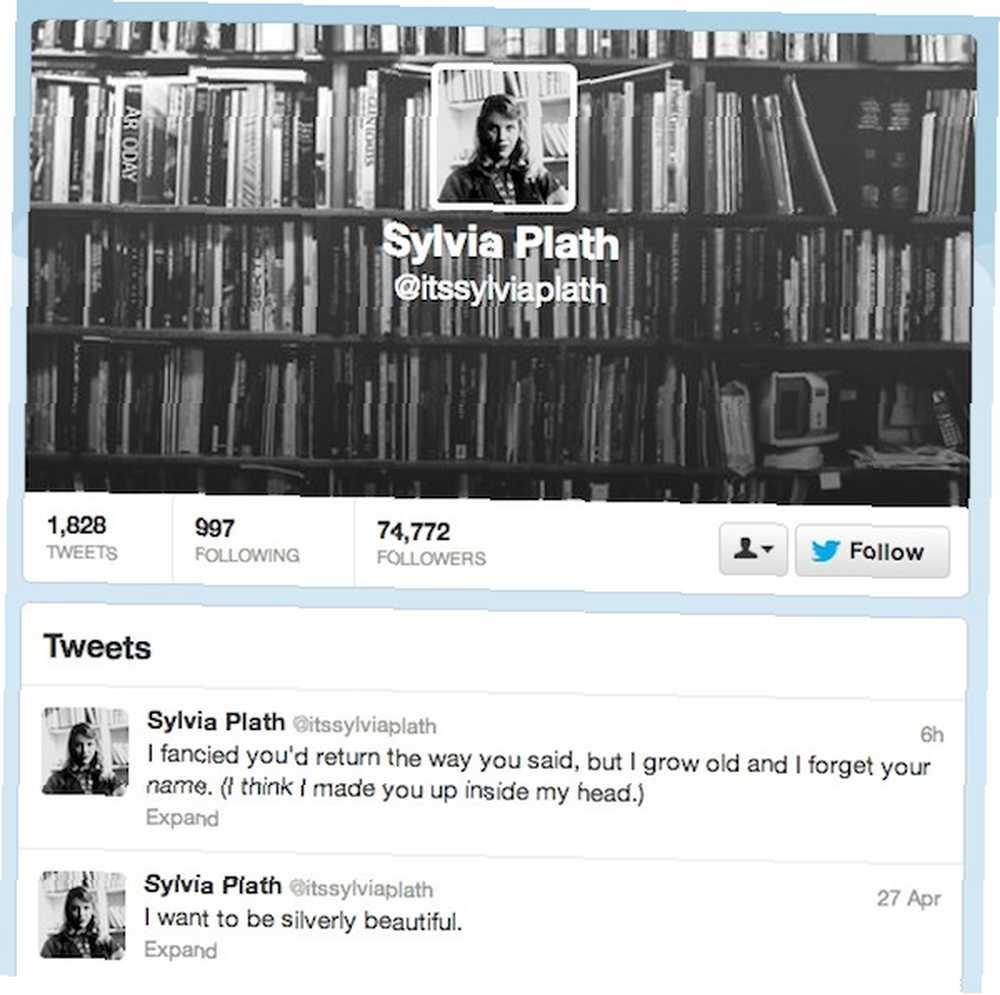Viewport: 1000px width, 995px height.
Task: Open the 997 Following list
Action: click(247, 541)
